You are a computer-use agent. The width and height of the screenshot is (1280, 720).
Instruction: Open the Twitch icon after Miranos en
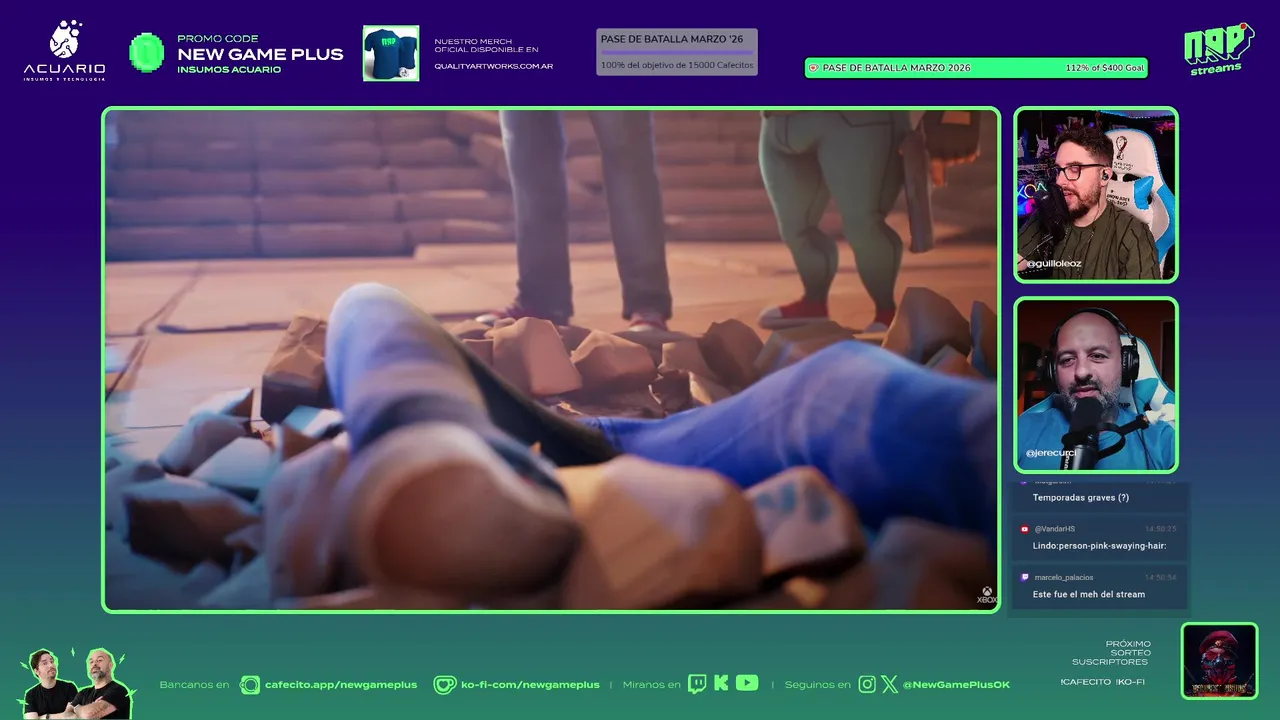[x=696, y=684]
